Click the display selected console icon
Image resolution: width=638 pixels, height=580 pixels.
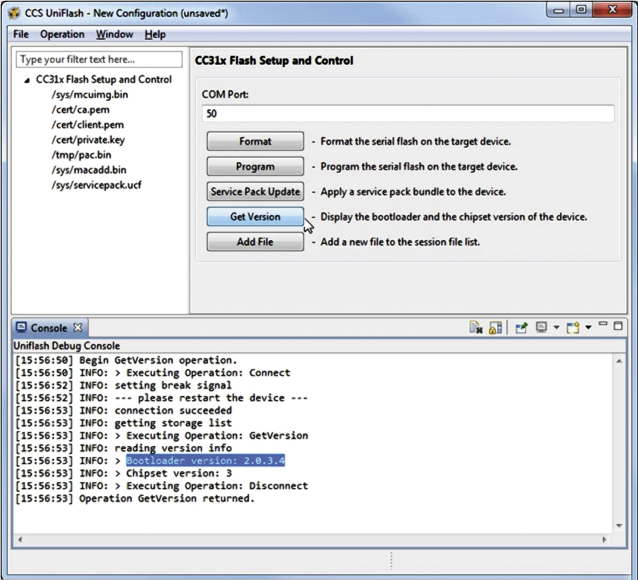point(541,327)
